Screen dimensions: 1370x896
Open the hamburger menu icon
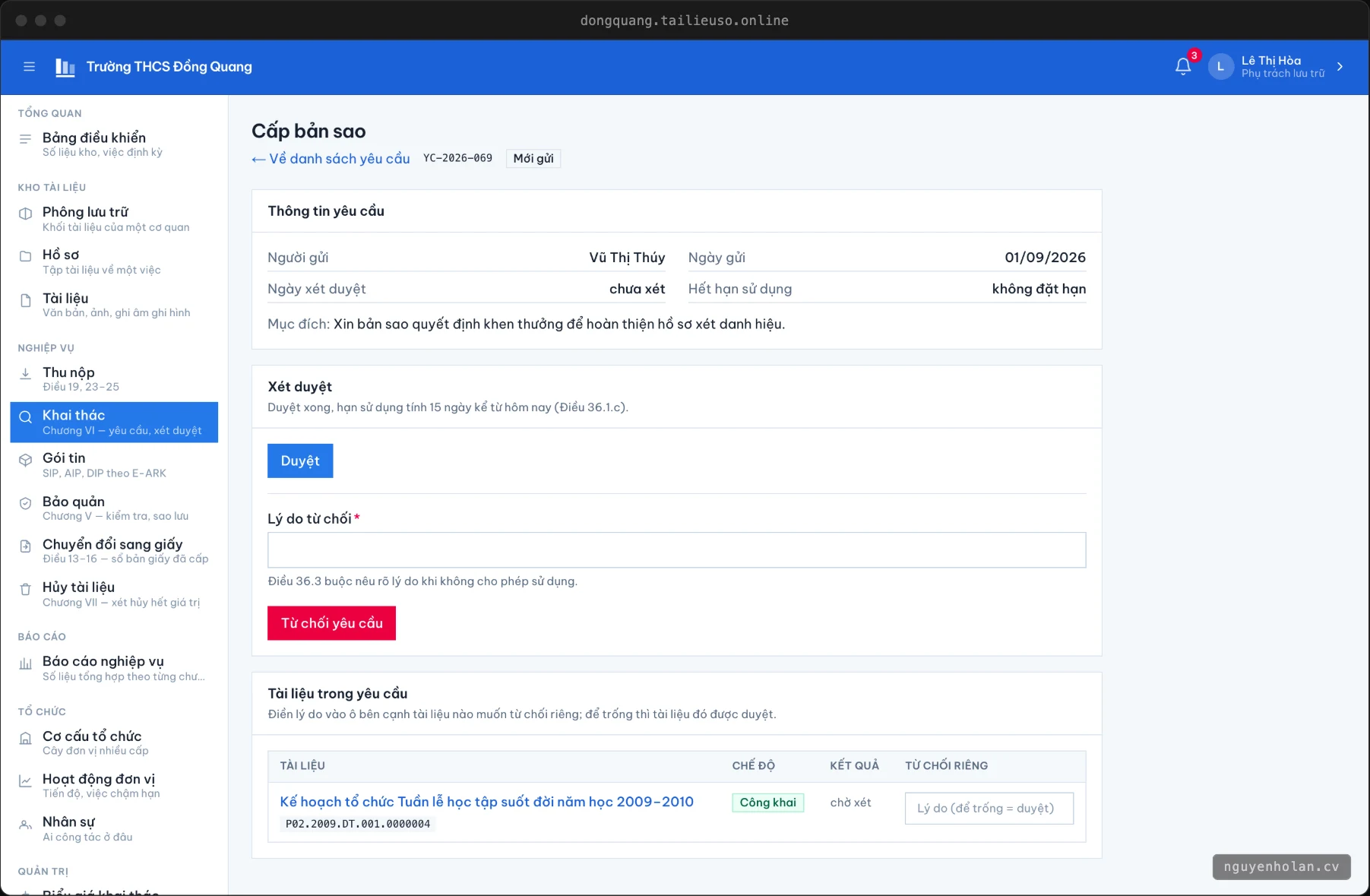(29, 67)
